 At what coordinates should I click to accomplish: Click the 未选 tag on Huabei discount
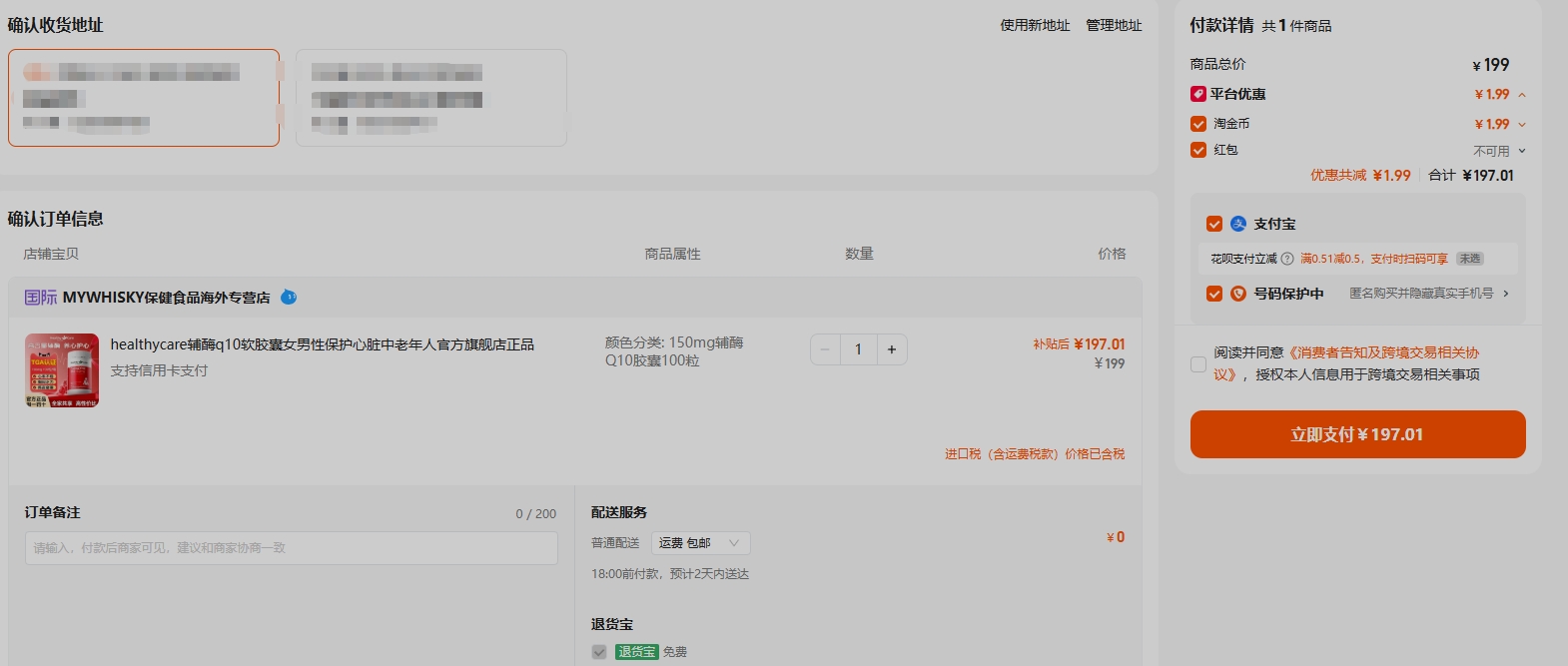(1469, 259)
